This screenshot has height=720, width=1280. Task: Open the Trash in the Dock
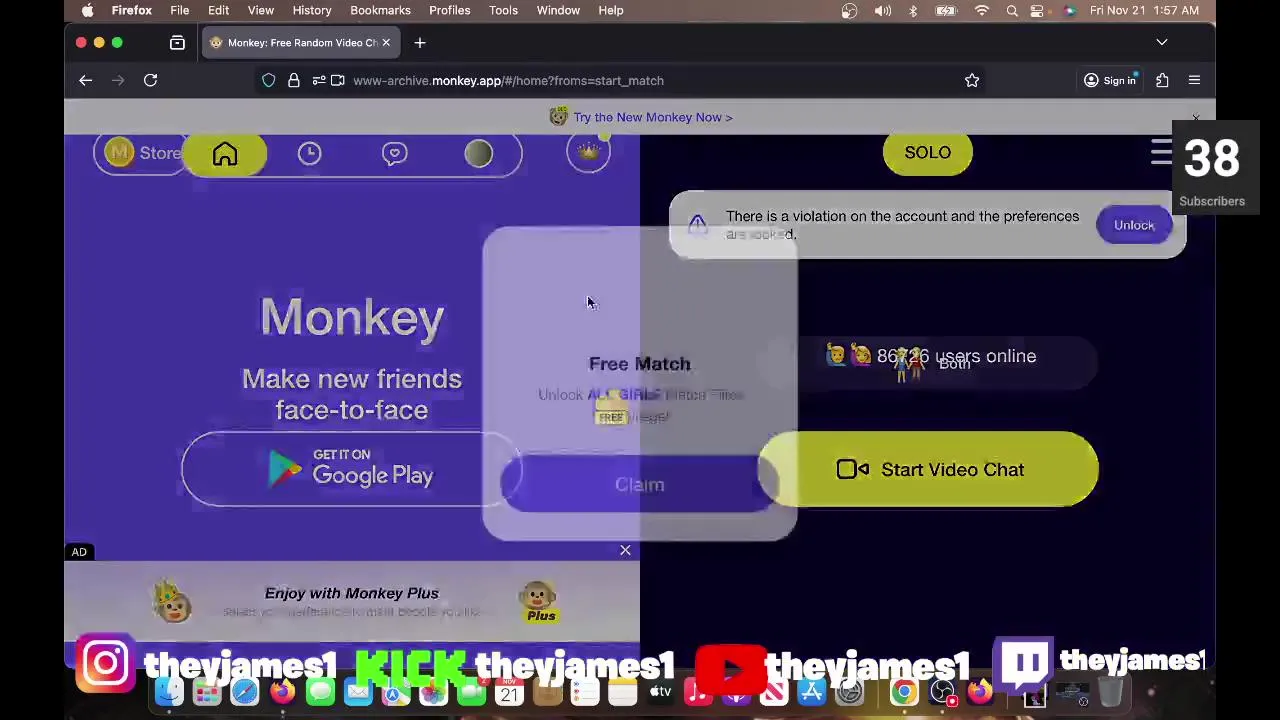(x=1110, y=692)
